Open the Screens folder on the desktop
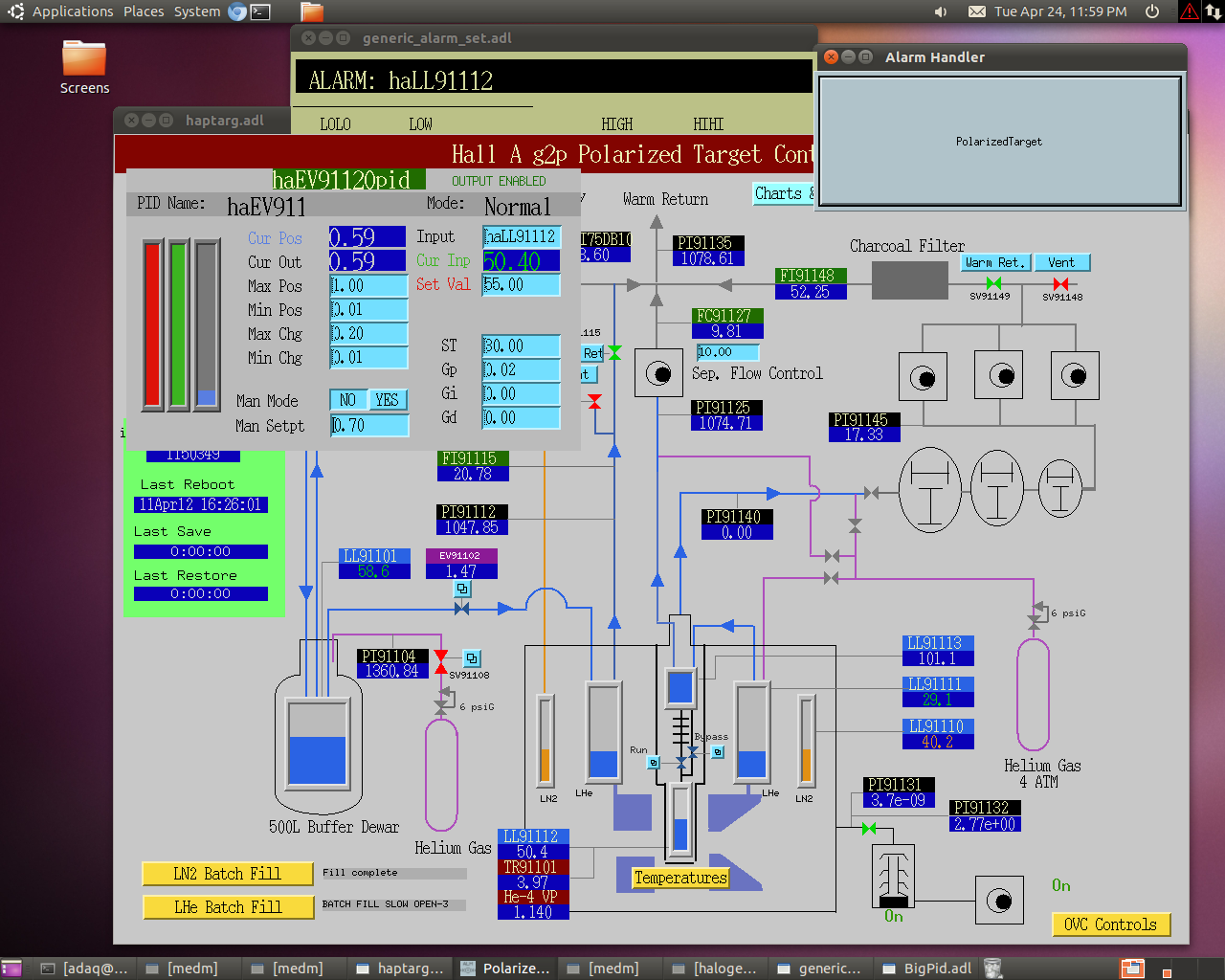 tap(84, 67)
